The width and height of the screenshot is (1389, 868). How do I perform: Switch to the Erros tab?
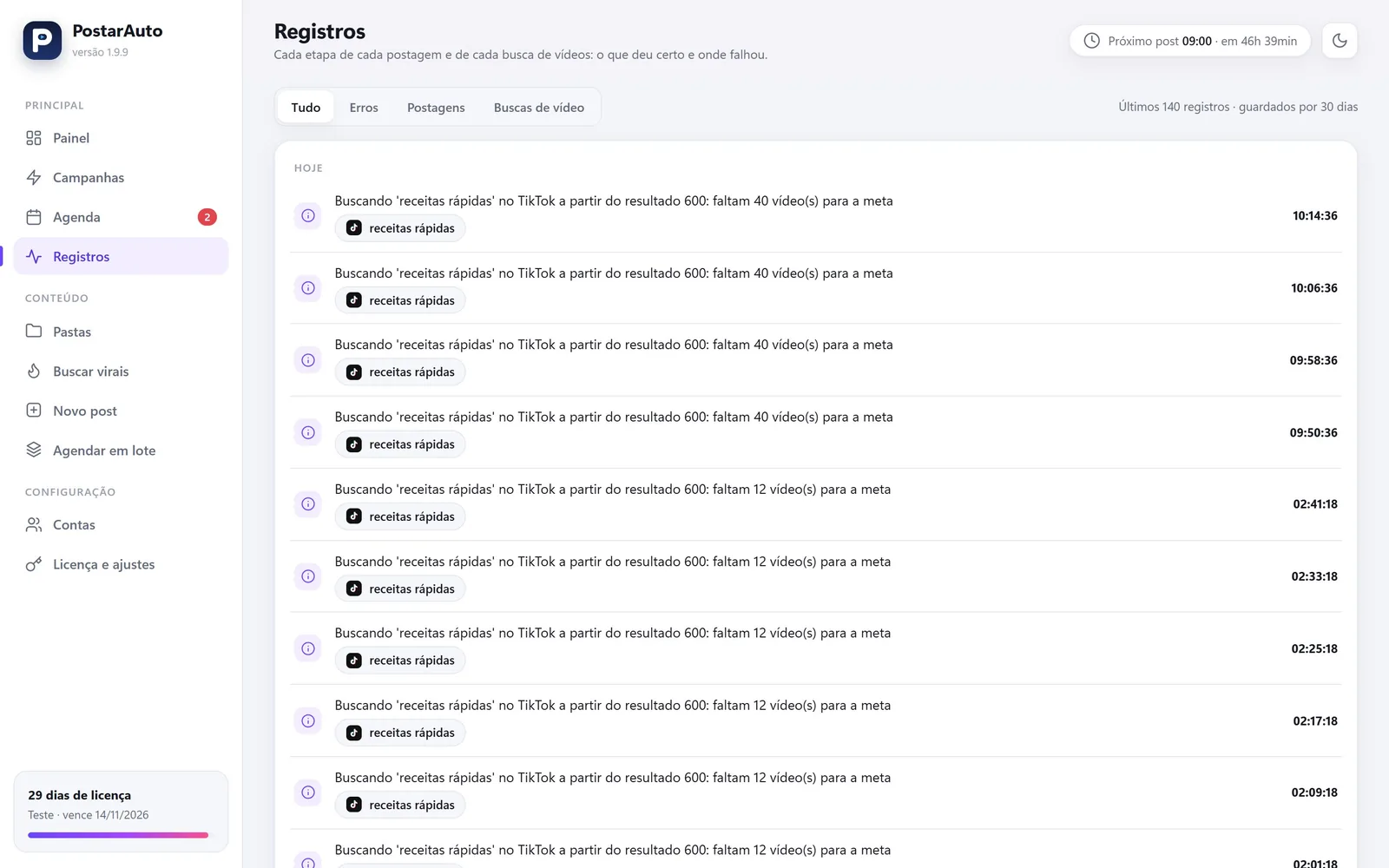[x=364, y=108]
